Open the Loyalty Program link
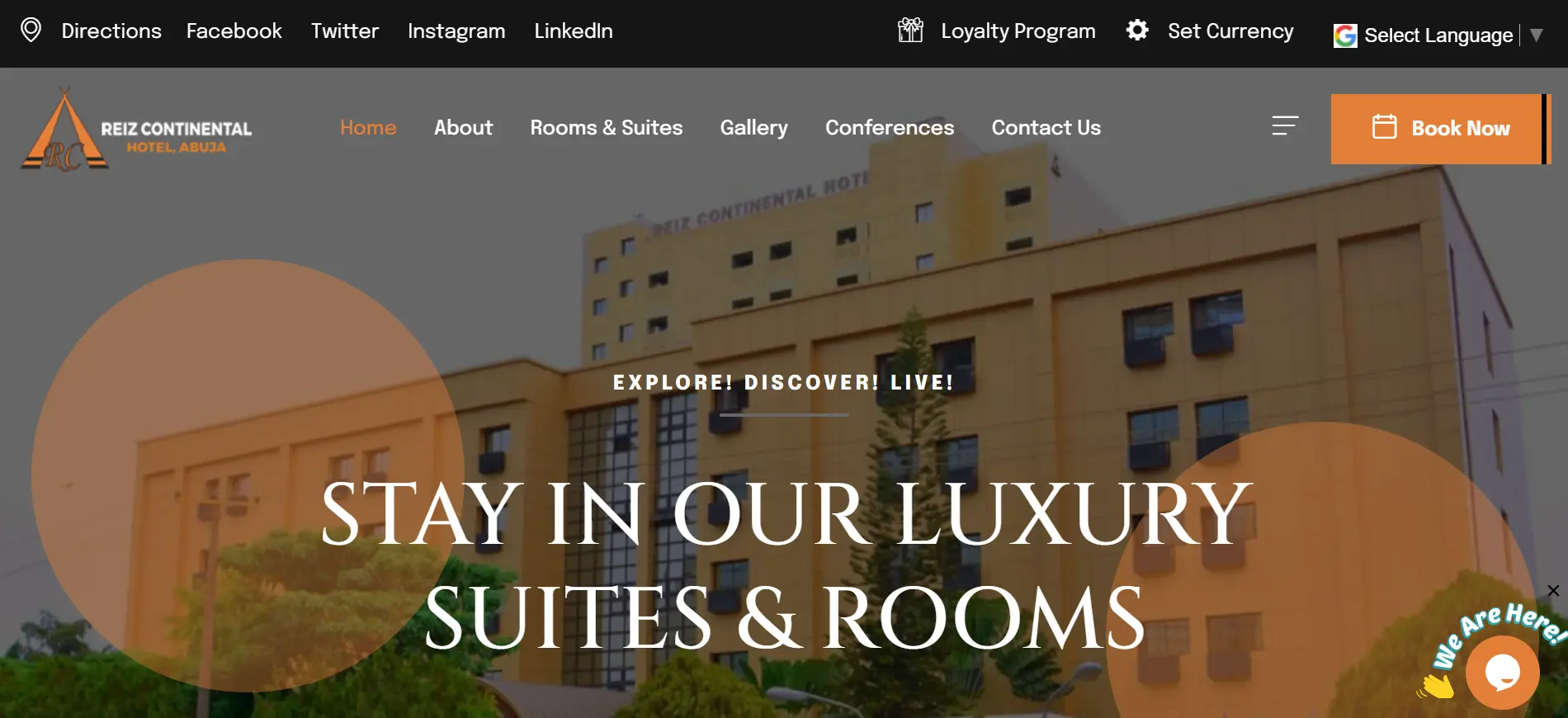Image resolution: width=1568 pixels, height=718 pixels. 1018,31
